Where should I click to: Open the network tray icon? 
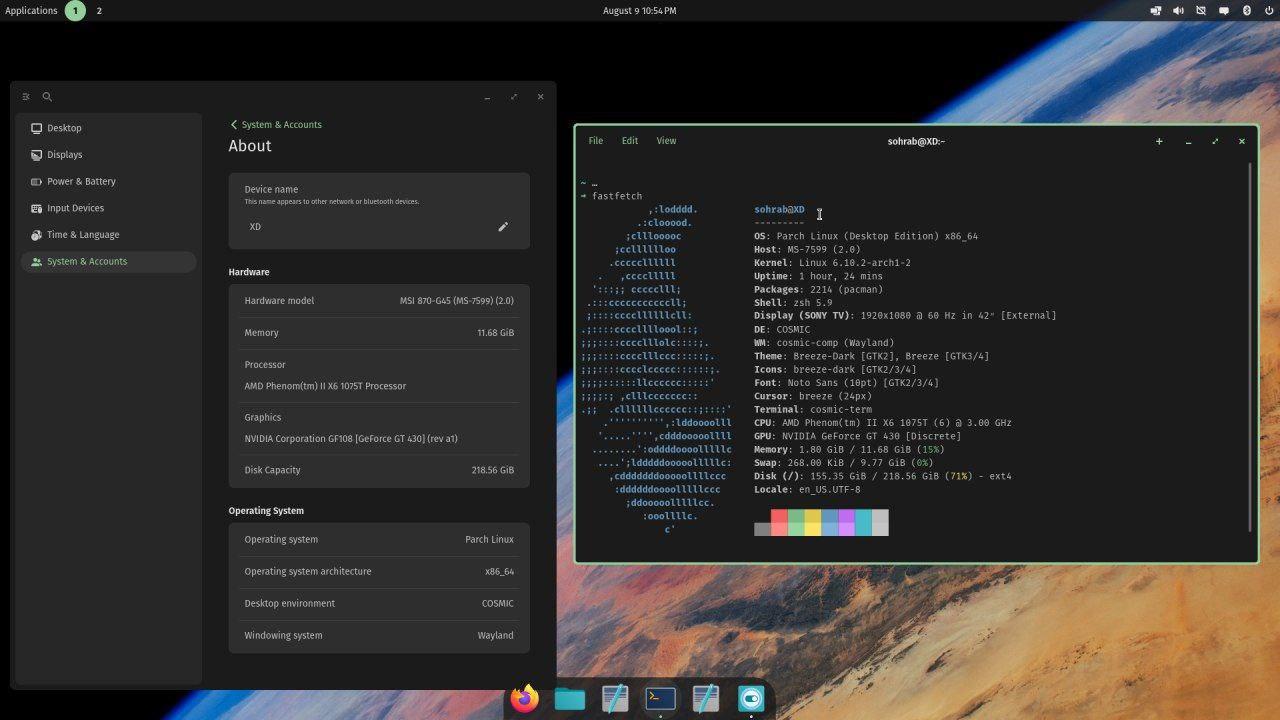click(x=1155, y=11)
